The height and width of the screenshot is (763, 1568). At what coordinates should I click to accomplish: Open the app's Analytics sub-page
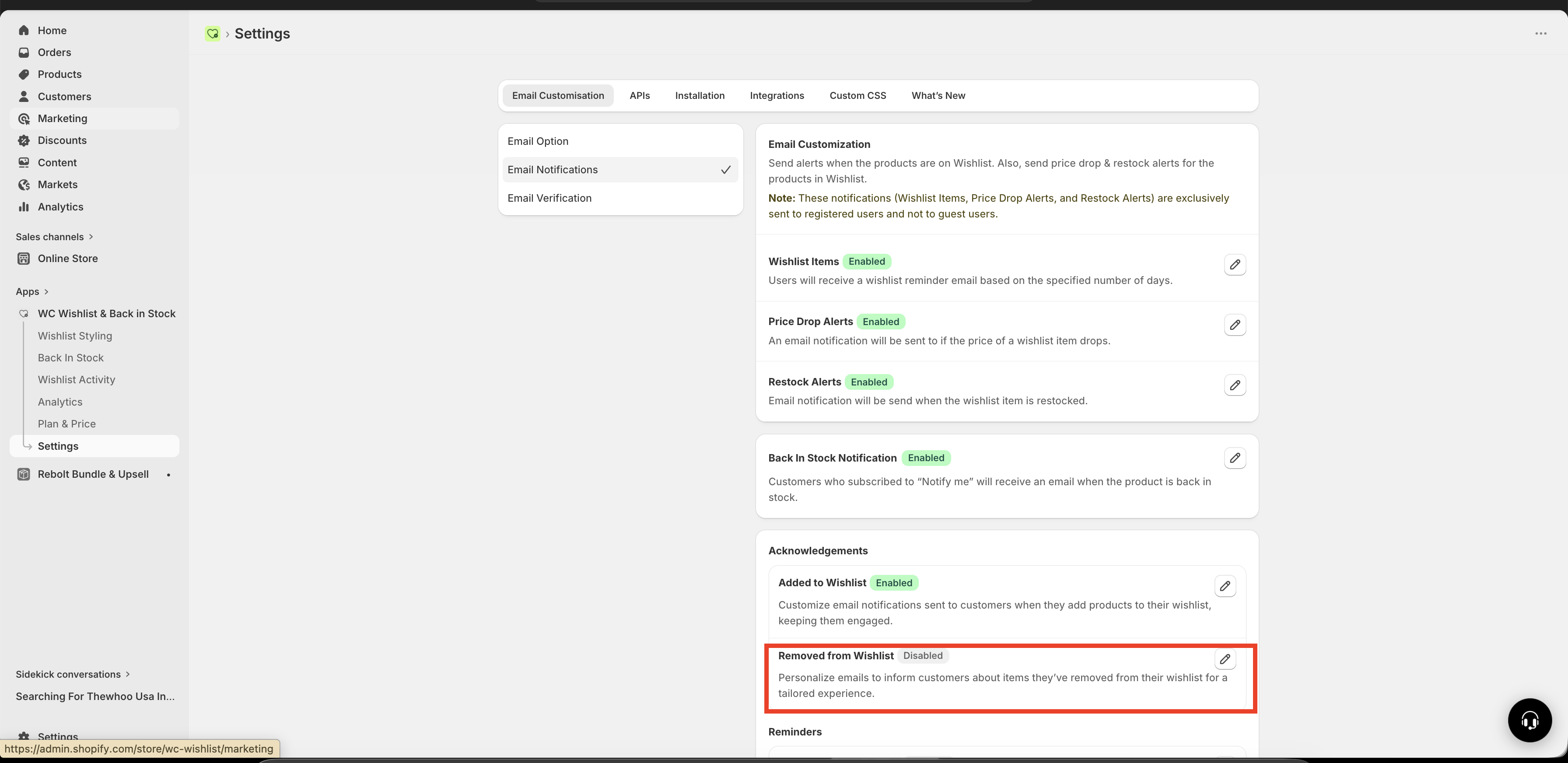coord(59,402)
